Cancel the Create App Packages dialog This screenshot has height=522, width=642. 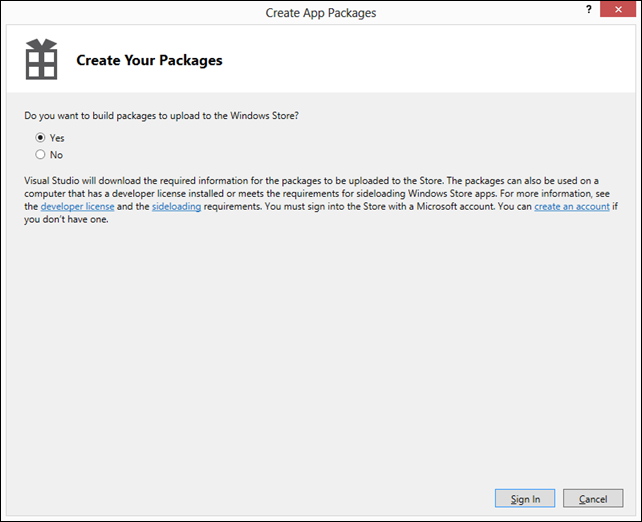[x=593, y=498]
